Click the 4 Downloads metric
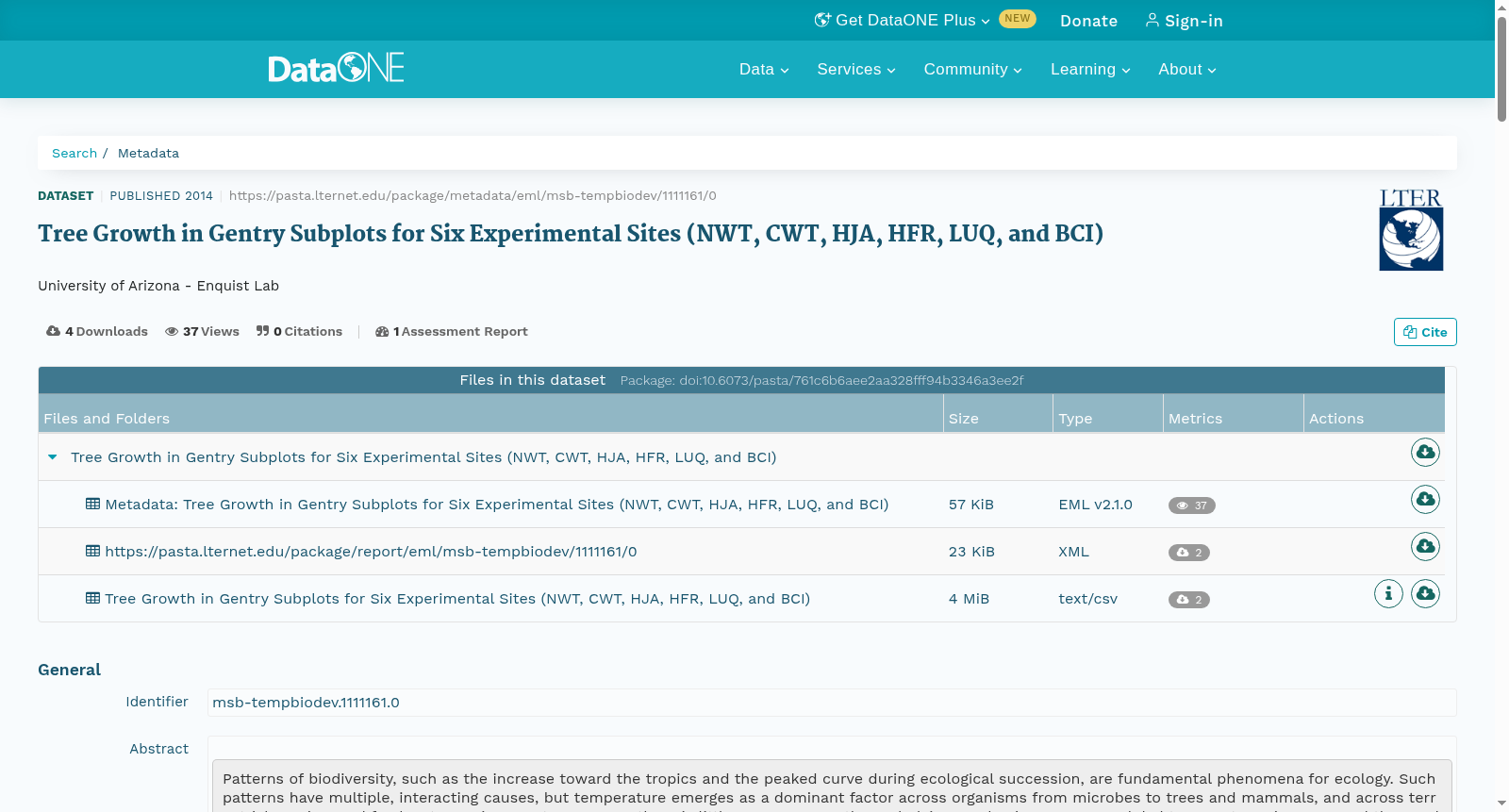The image size is (1509, 812). pos(97,332)
